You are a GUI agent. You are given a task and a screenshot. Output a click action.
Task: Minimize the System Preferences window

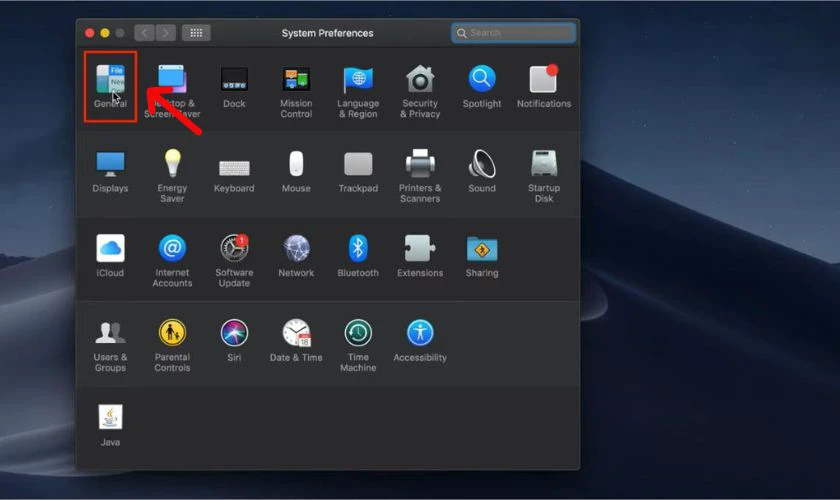(104, 33)
